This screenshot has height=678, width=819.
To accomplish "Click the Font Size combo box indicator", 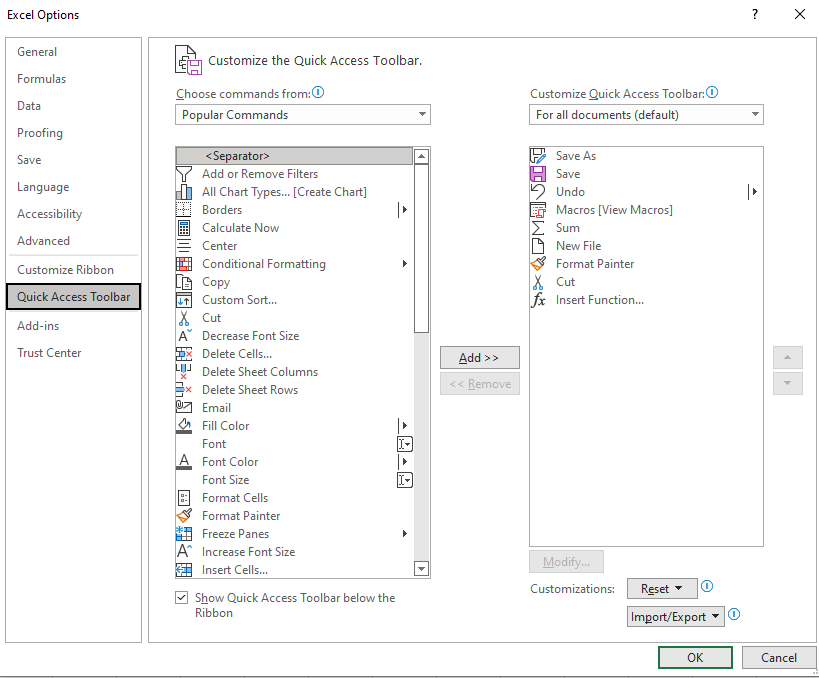I will pyautogui.click(x=405, y=480).
